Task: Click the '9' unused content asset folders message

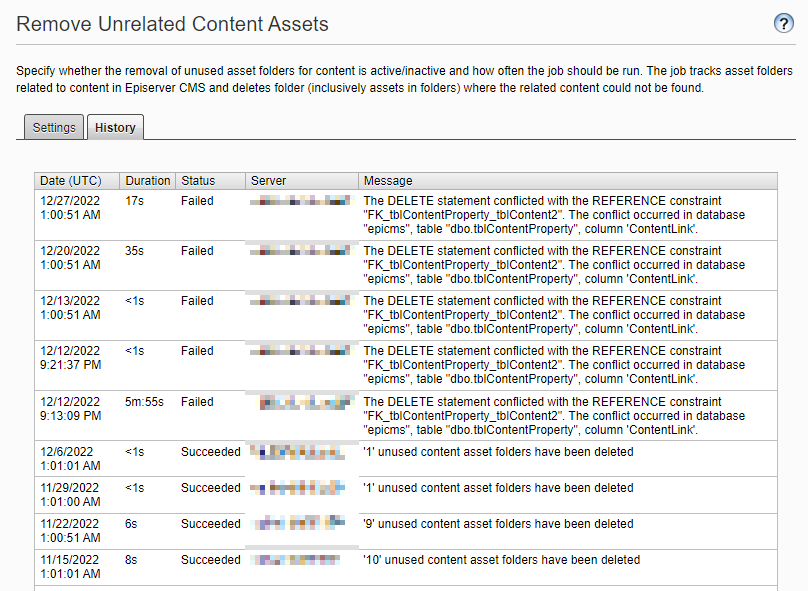Action: pyautogui.click(x=498, y=524)
